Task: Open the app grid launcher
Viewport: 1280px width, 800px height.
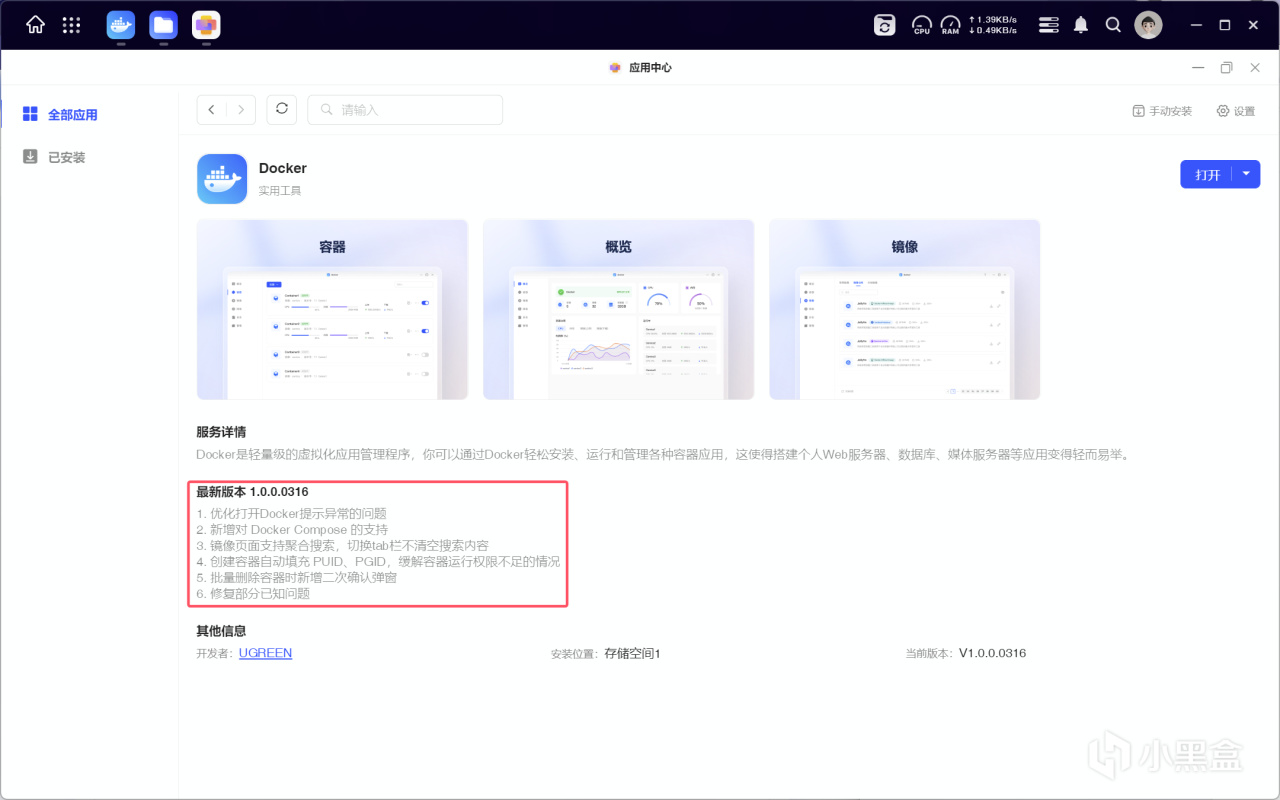Action: pyautogui.click(x=71, y=25)
